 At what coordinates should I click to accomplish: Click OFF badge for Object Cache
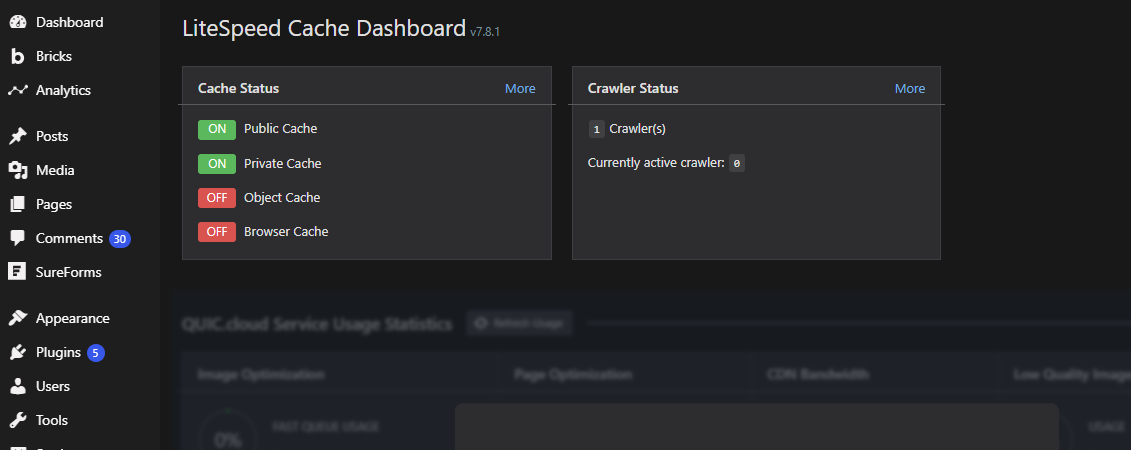point(217,198)
